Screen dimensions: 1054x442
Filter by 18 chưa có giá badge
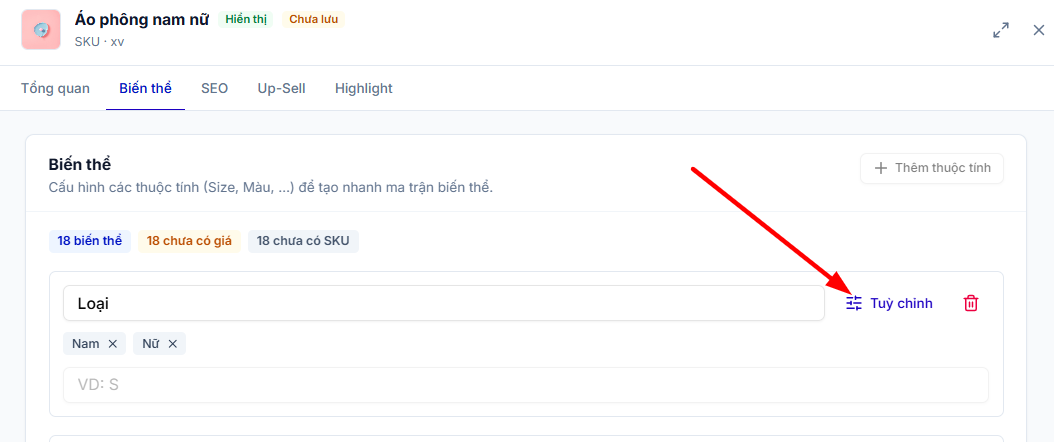190,242
